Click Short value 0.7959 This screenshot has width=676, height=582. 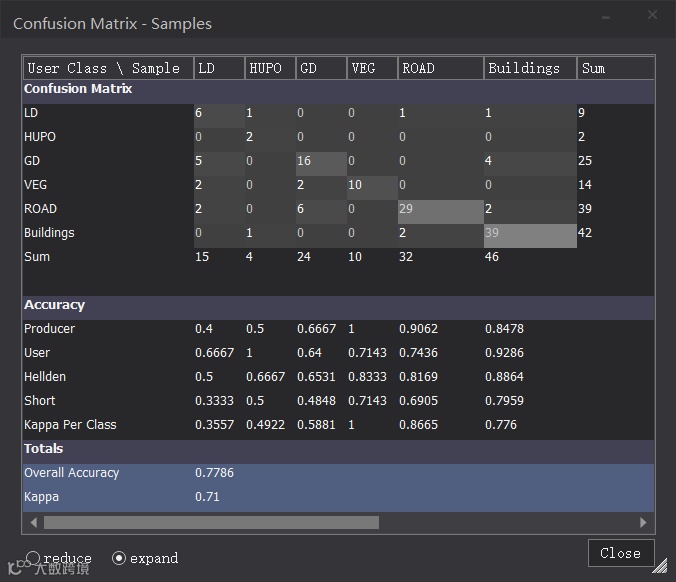tap(504, 401)
